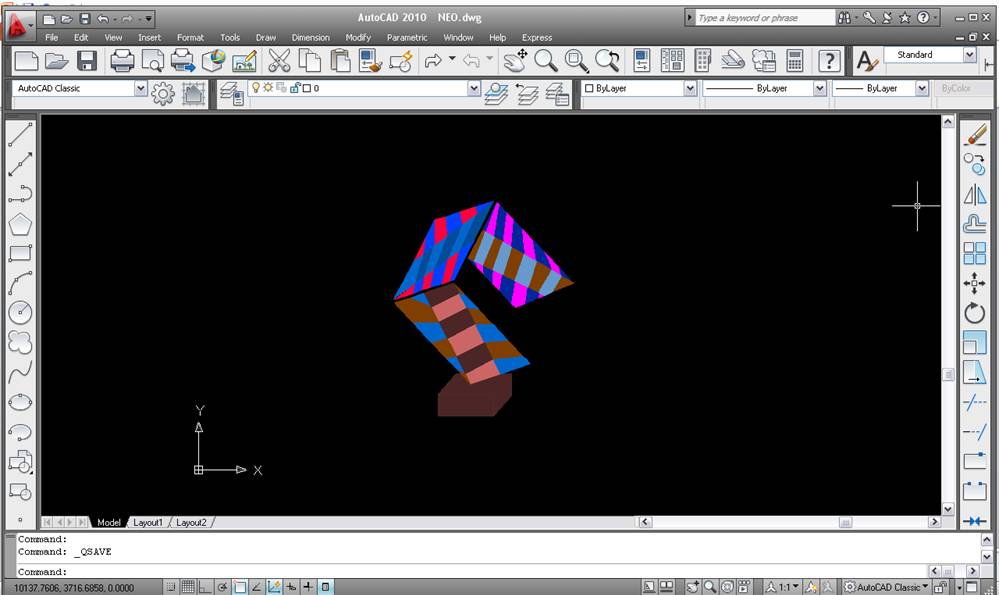
Task: Expand the layer list dropdown showing 0
Action: [474, 89]
